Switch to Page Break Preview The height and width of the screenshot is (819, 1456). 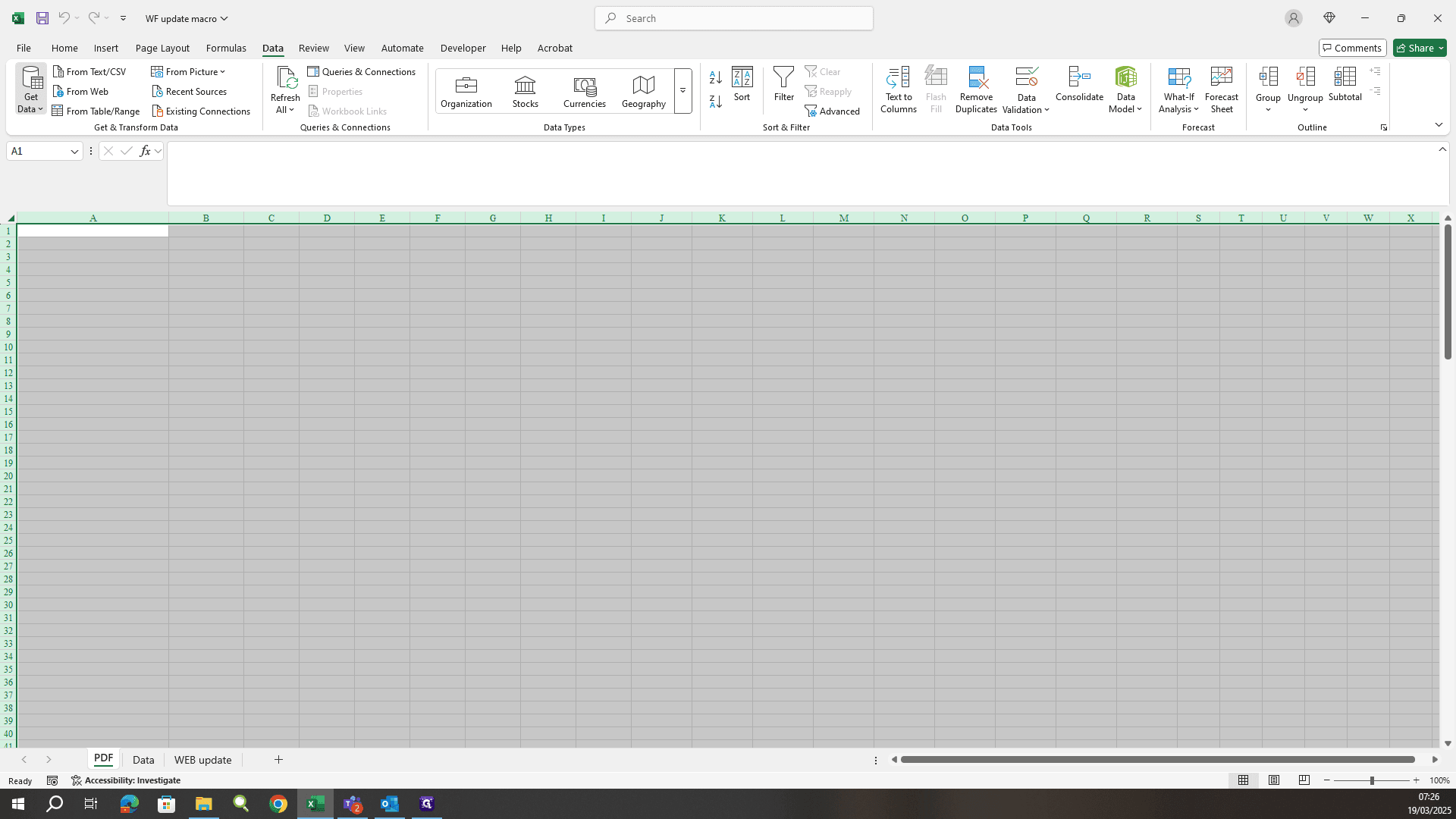pyautogui.click(x=1304, y=780)
